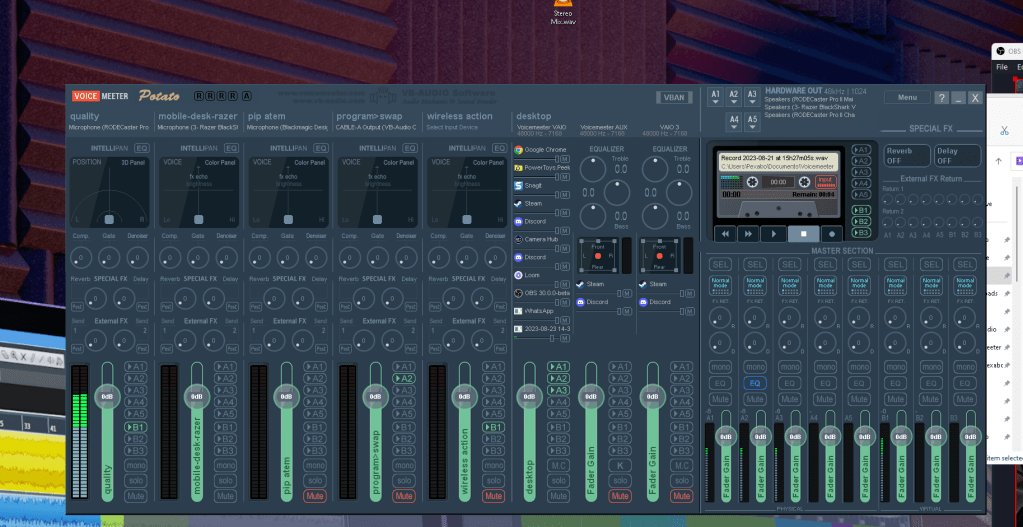Screen dimensions: 1023x527
Task: Disable A2 routing on the program>swap strip
Action: [x=404, y=378]
